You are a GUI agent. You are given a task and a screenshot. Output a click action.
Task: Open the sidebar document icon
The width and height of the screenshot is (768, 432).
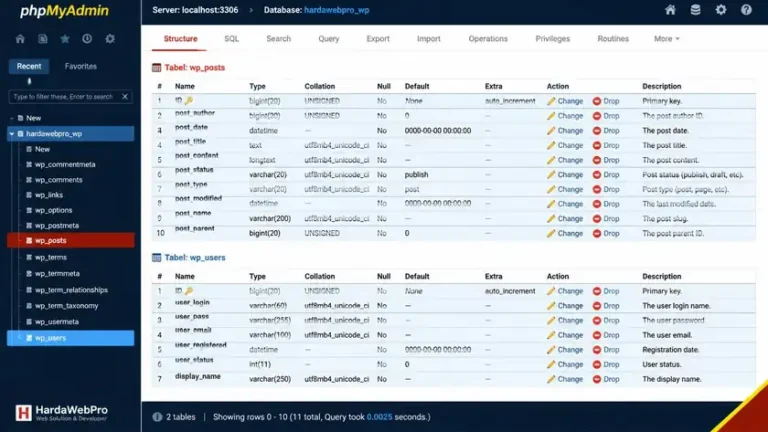click(x=43, y=39)
